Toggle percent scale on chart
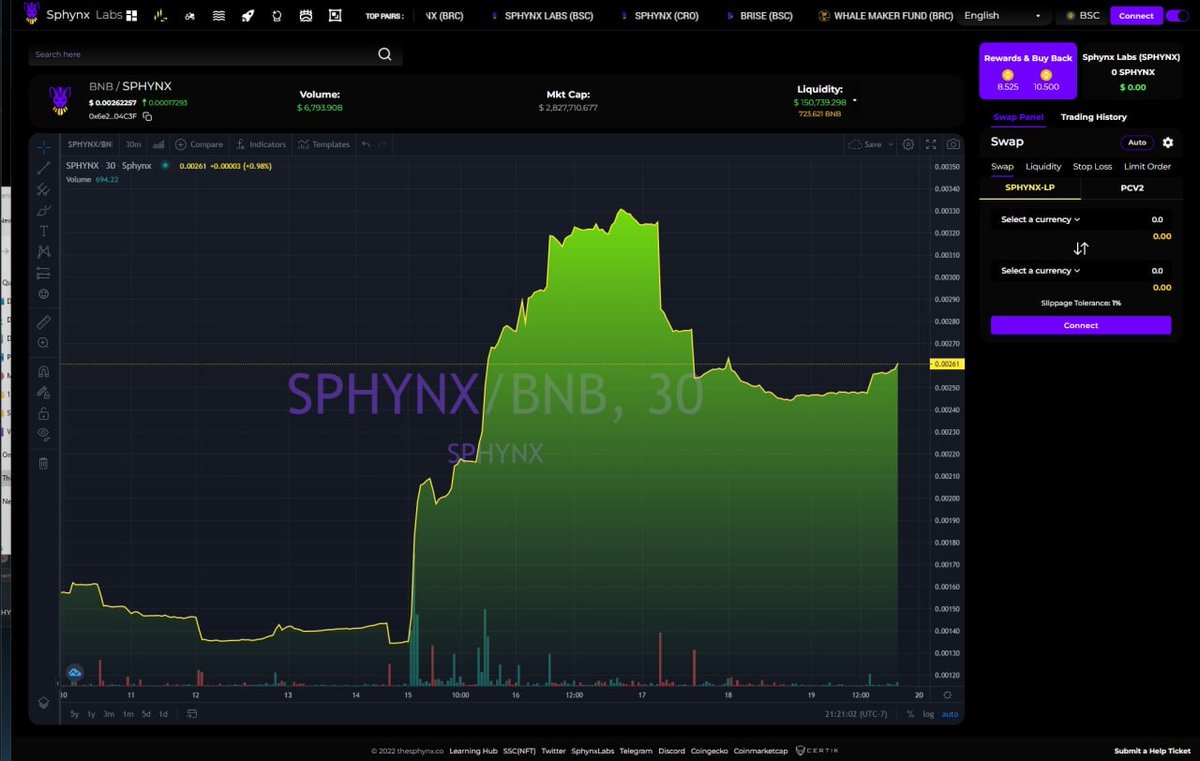 910,714
